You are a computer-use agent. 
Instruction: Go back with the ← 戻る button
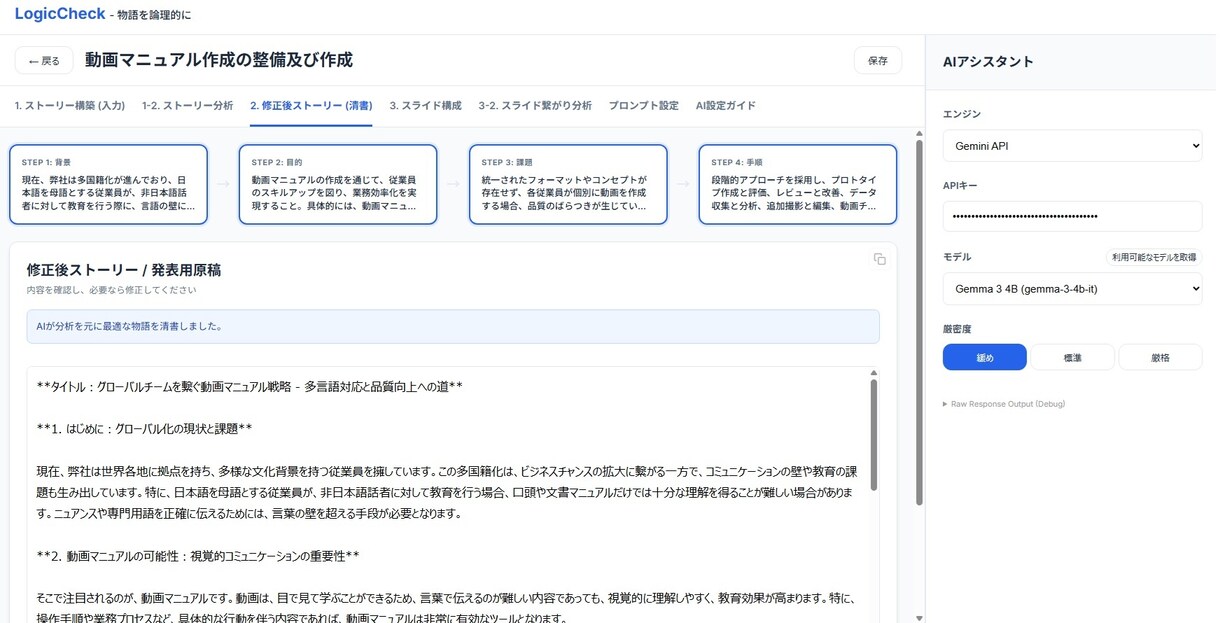[x=44, y=61]
